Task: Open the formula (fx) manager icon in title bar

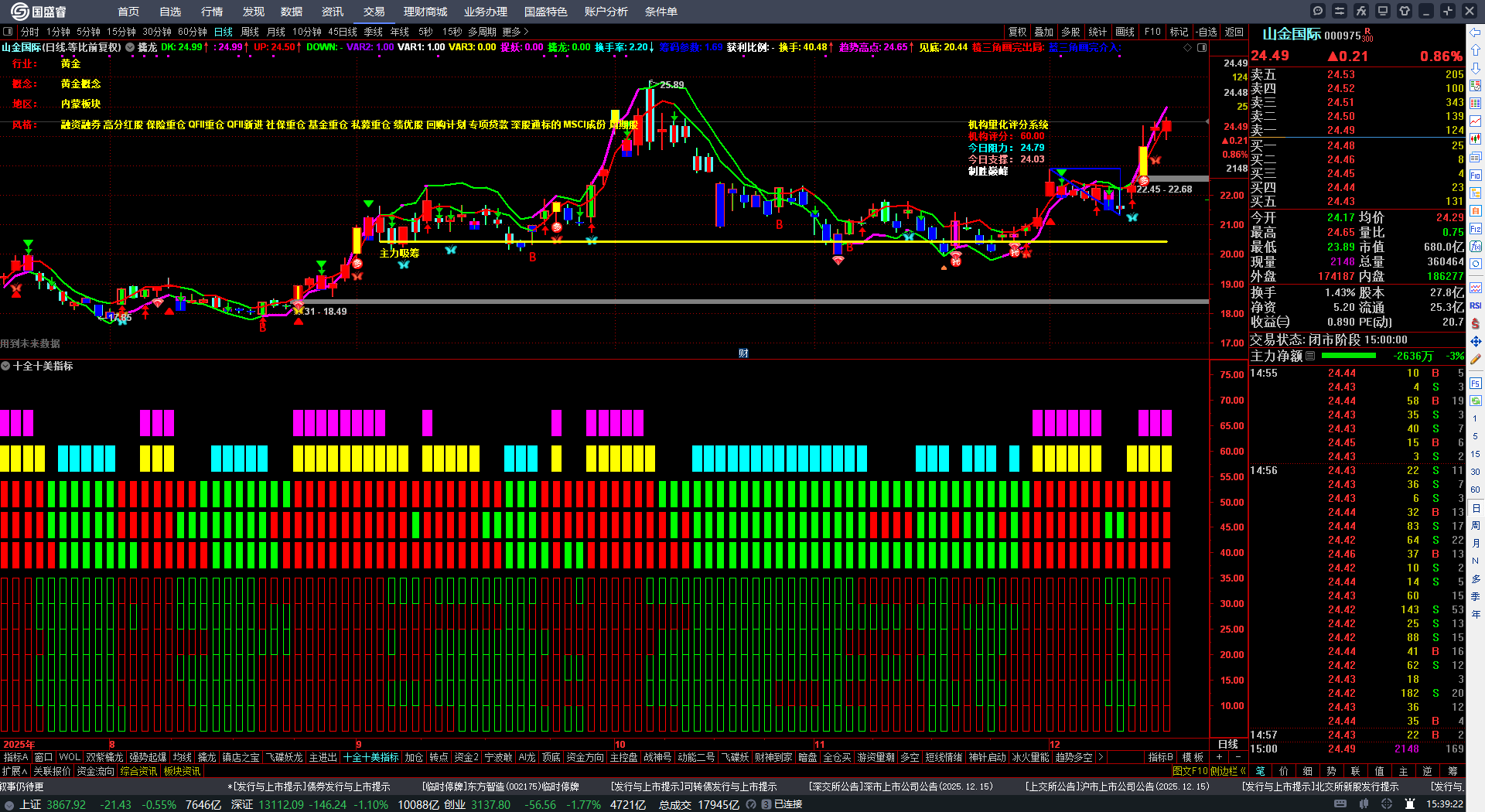Action: pos(1361,11)
